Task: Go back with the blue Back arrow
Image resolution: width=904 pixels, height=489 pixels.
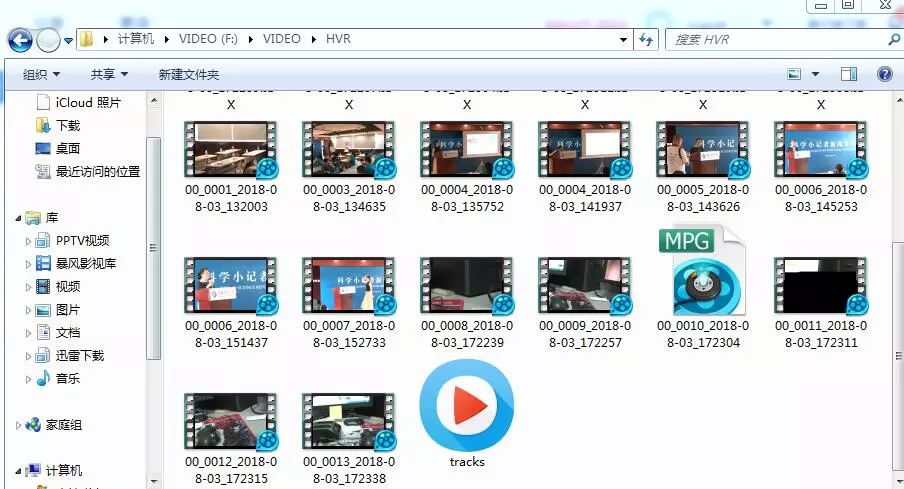Action: click(x=20, y=40)
